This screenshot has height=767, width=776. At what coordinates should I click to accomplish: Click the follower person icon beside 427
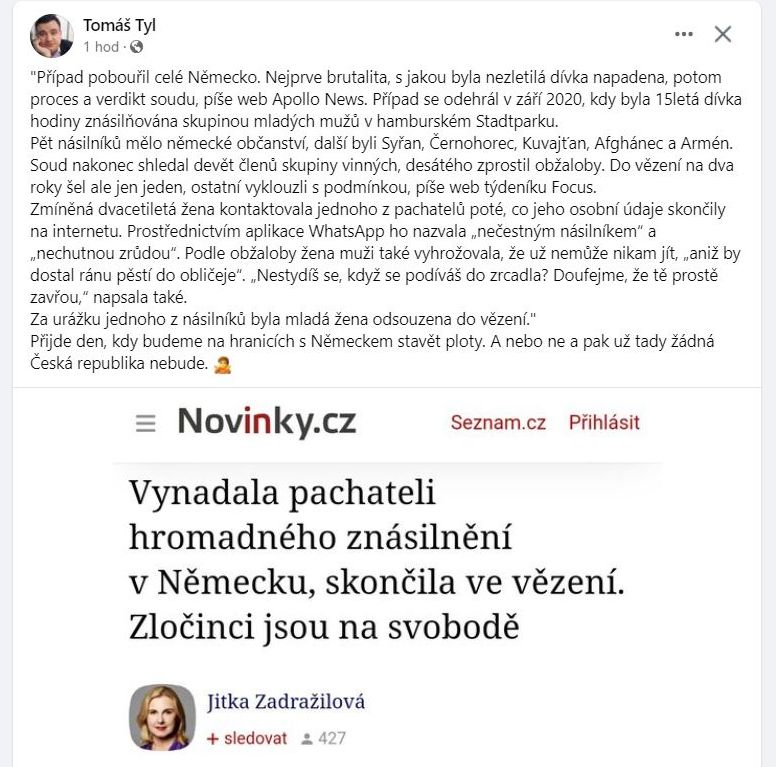click(x=307, y=739)
